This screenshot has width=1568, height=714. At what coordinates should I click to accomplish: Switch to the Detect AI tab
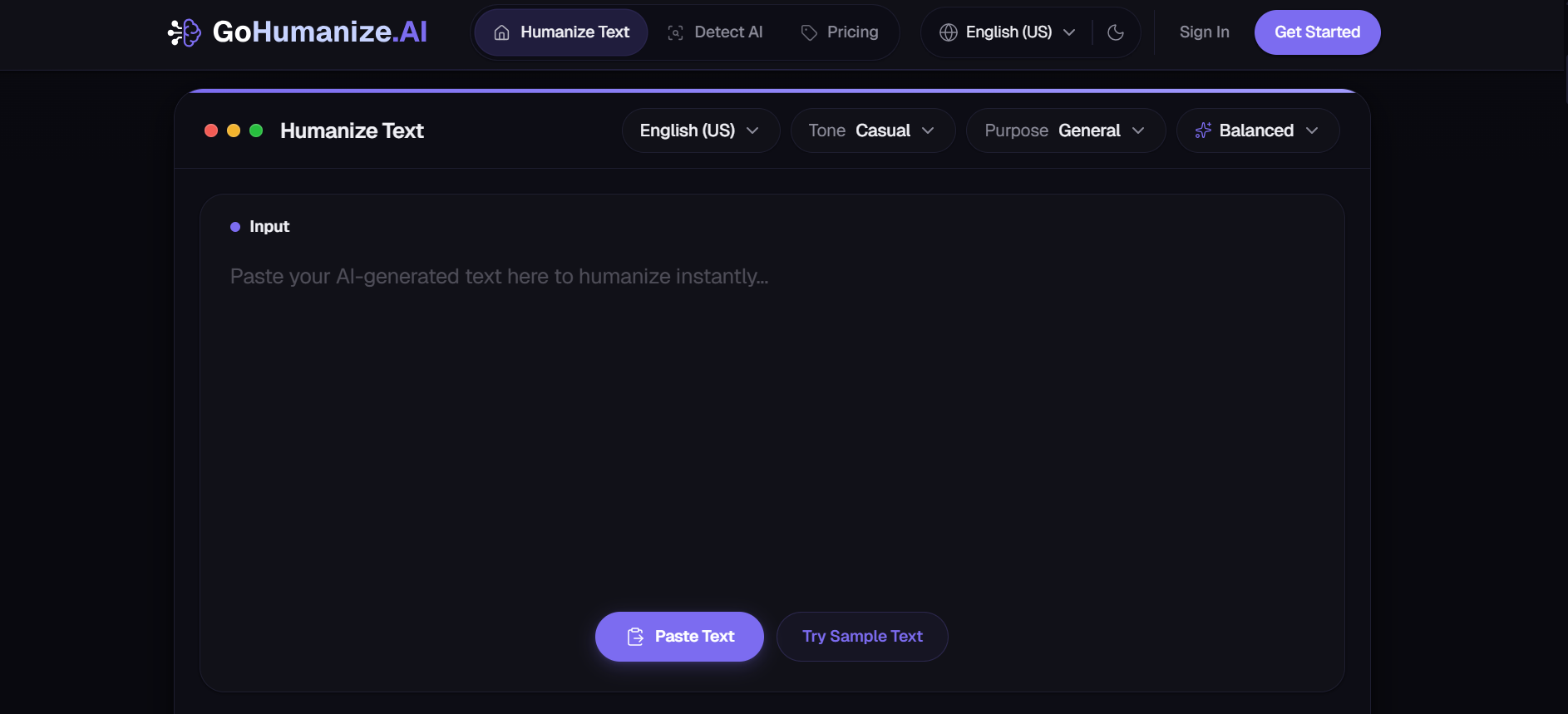tap(715, 32)
